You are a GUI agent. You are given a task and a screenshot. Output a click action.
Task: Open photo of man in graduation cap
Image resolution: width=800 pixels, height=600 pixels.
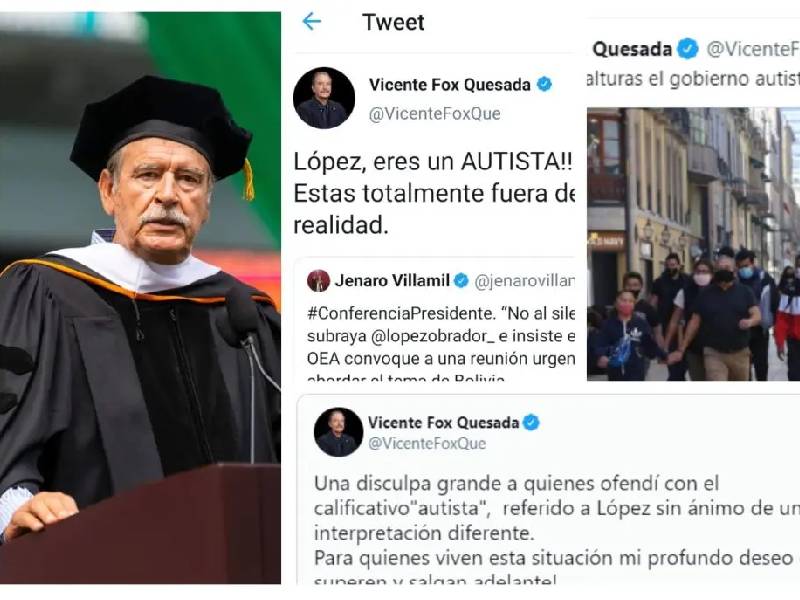point(140,297)
